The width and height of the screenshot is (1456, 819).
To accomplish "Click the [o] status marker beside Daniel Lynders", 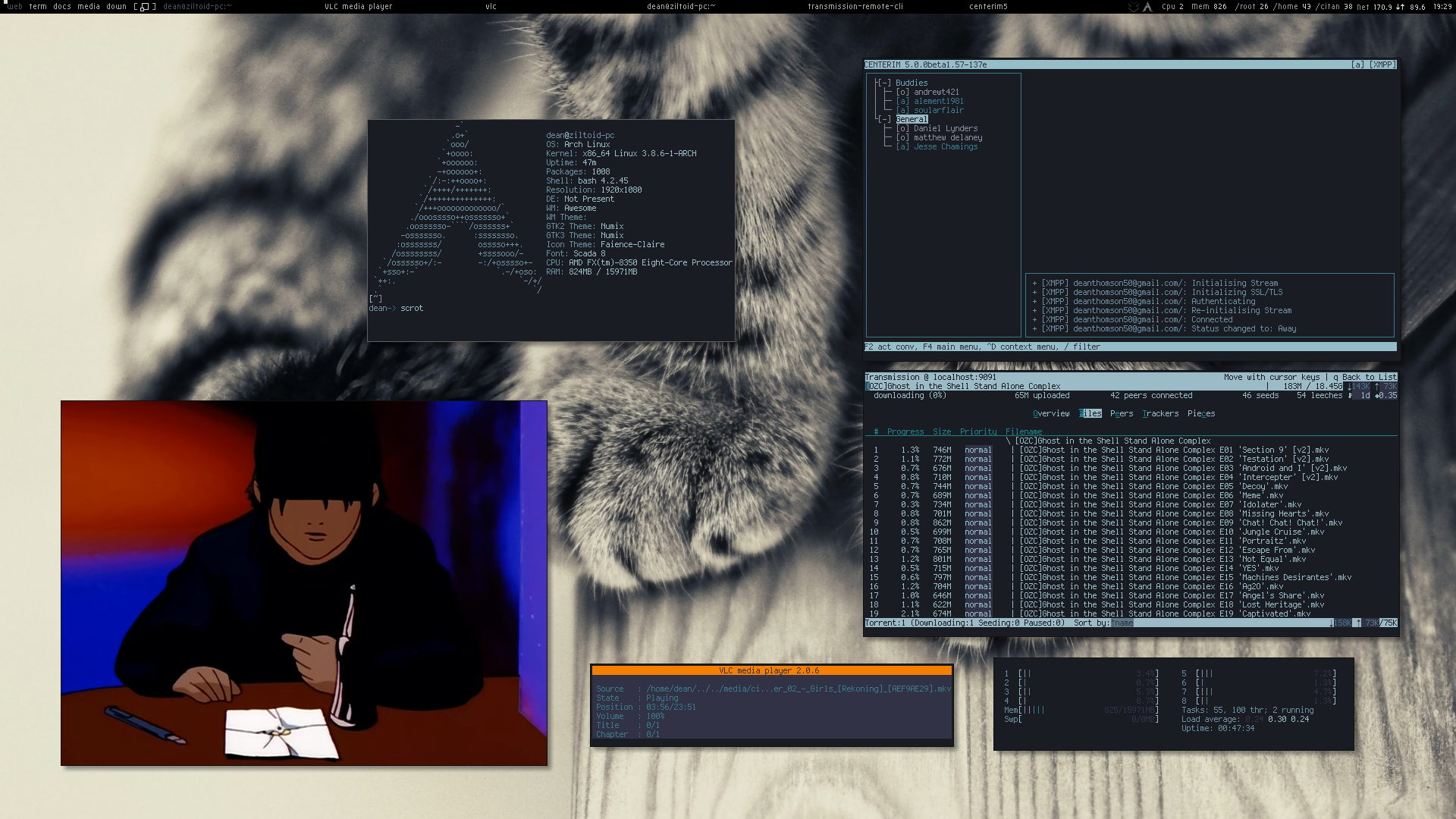I will point(902,128).
